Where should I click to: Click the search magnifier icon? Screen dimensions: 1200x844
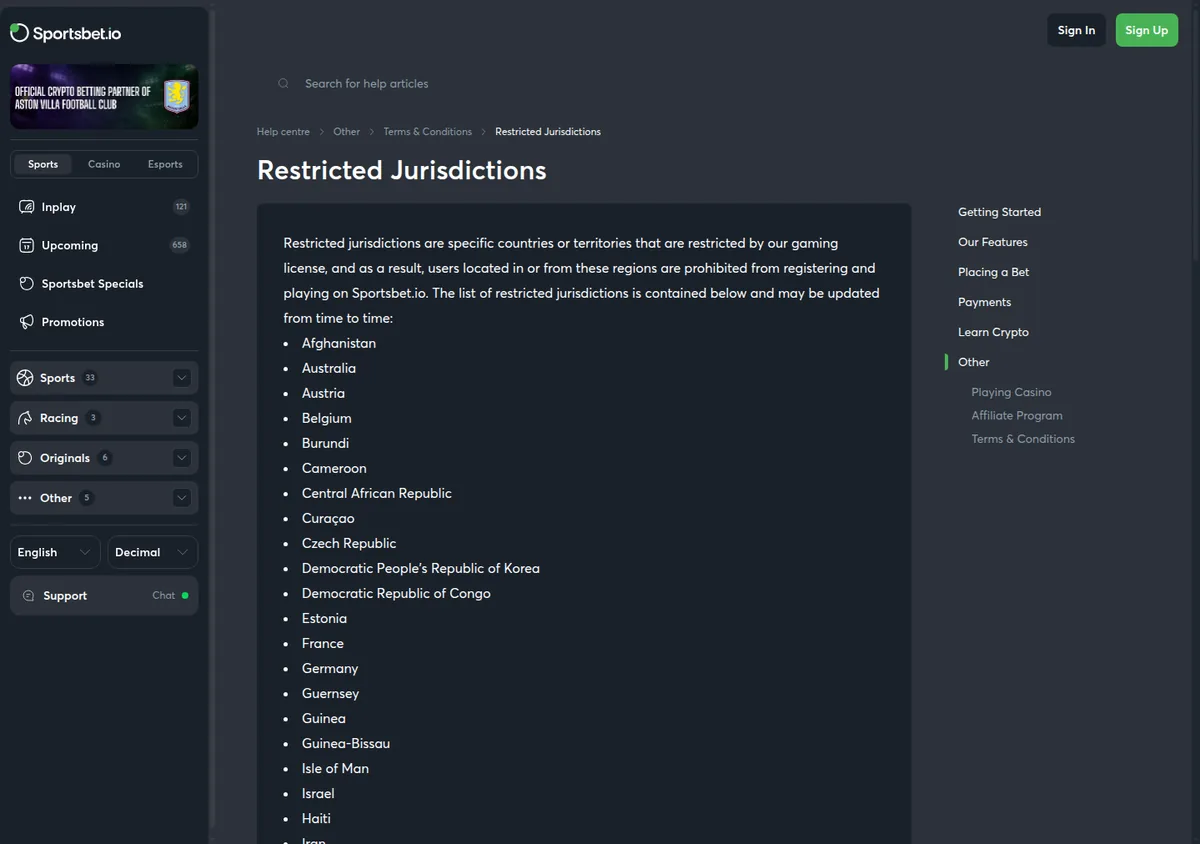(x=284, y=84)
